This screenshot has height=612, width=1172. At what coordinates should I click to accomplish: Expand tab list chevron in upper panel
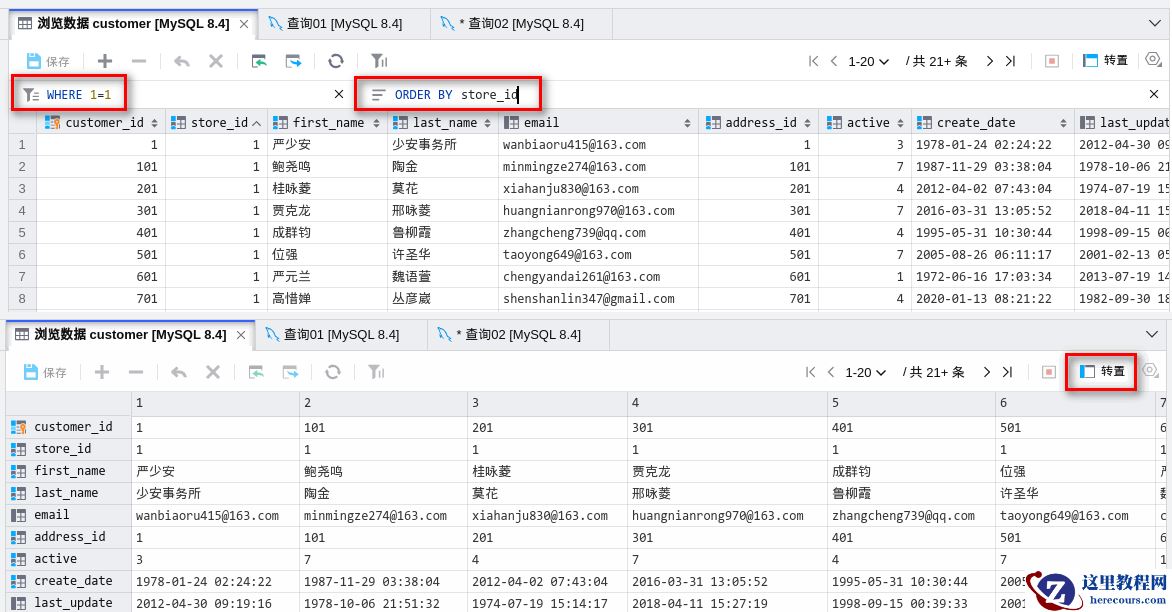[x=1154, y=24]
